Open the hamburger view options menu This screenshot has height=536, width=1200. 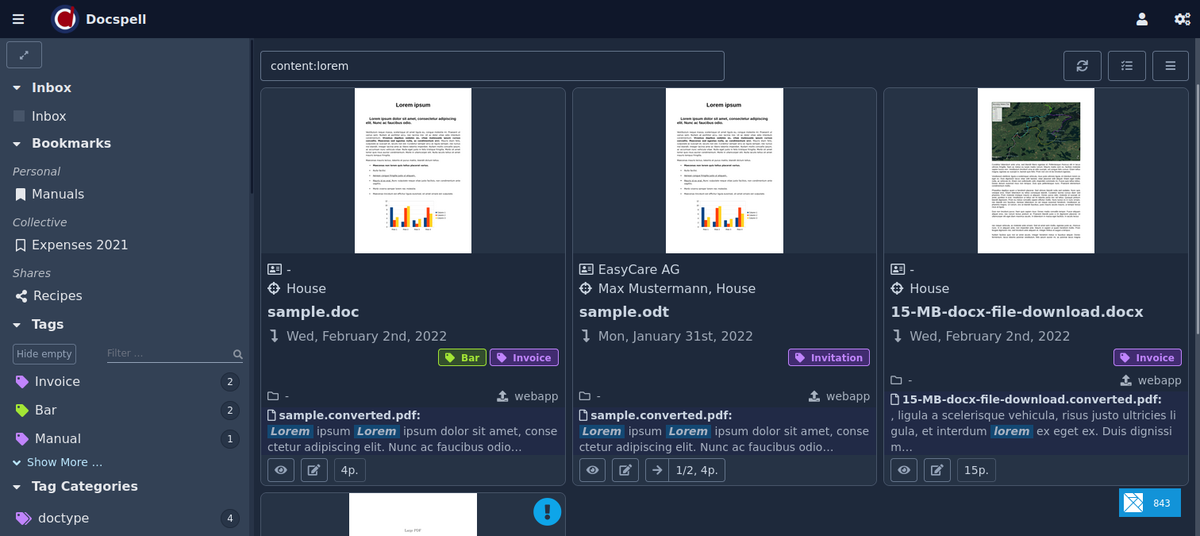(x=1171, y=66)
